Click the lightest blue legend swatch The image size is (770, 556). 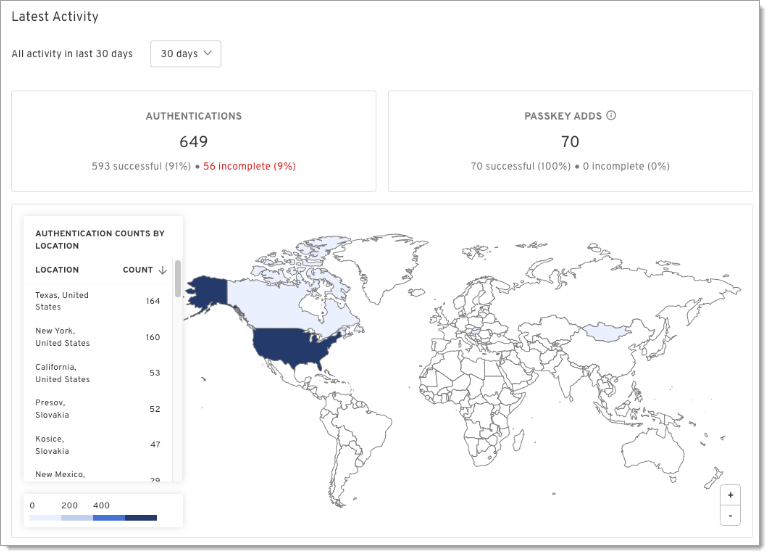tap(45, 518)
